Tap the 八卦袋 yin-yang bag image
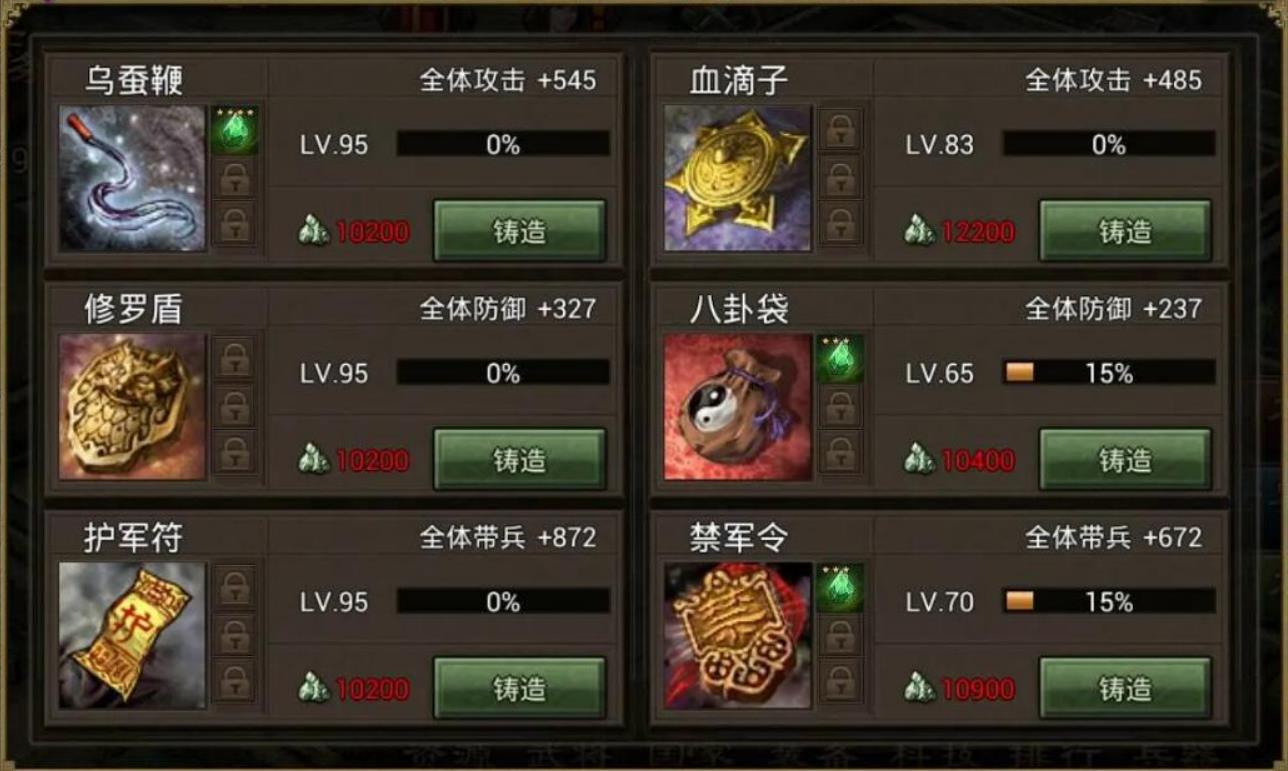The image size is (1288, 771). 738,407
